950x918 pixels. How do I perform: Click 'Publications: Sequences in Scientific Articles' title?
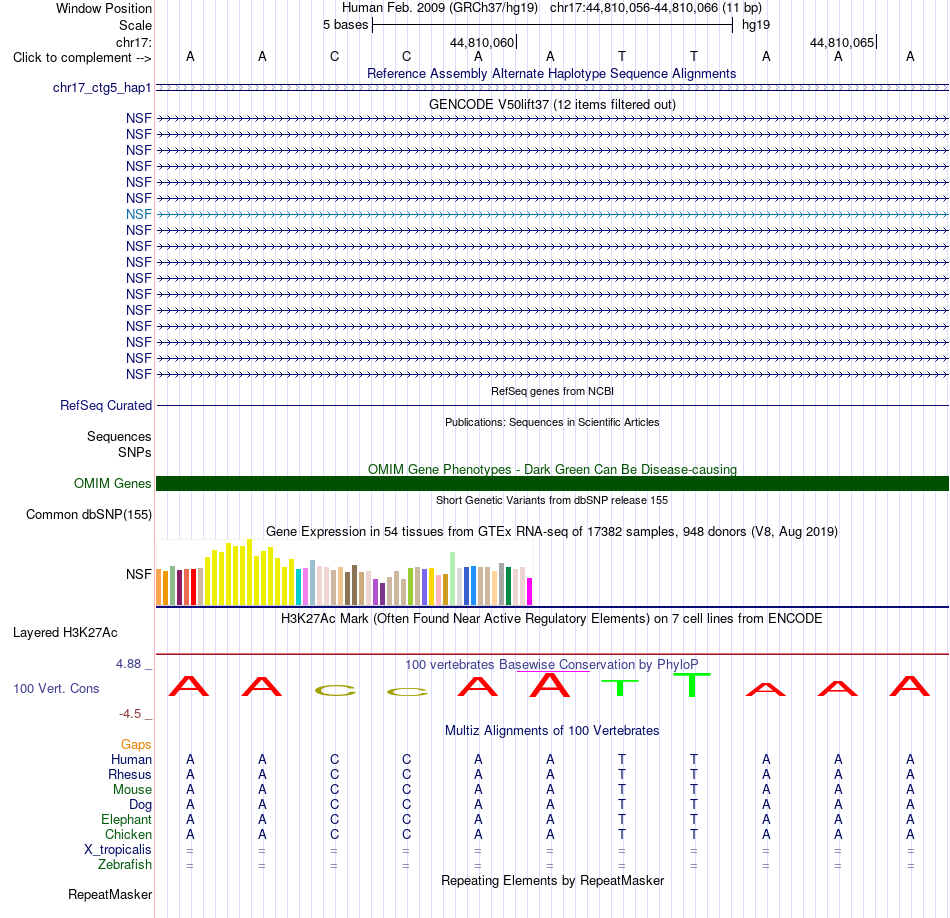[x=552, y=422]
